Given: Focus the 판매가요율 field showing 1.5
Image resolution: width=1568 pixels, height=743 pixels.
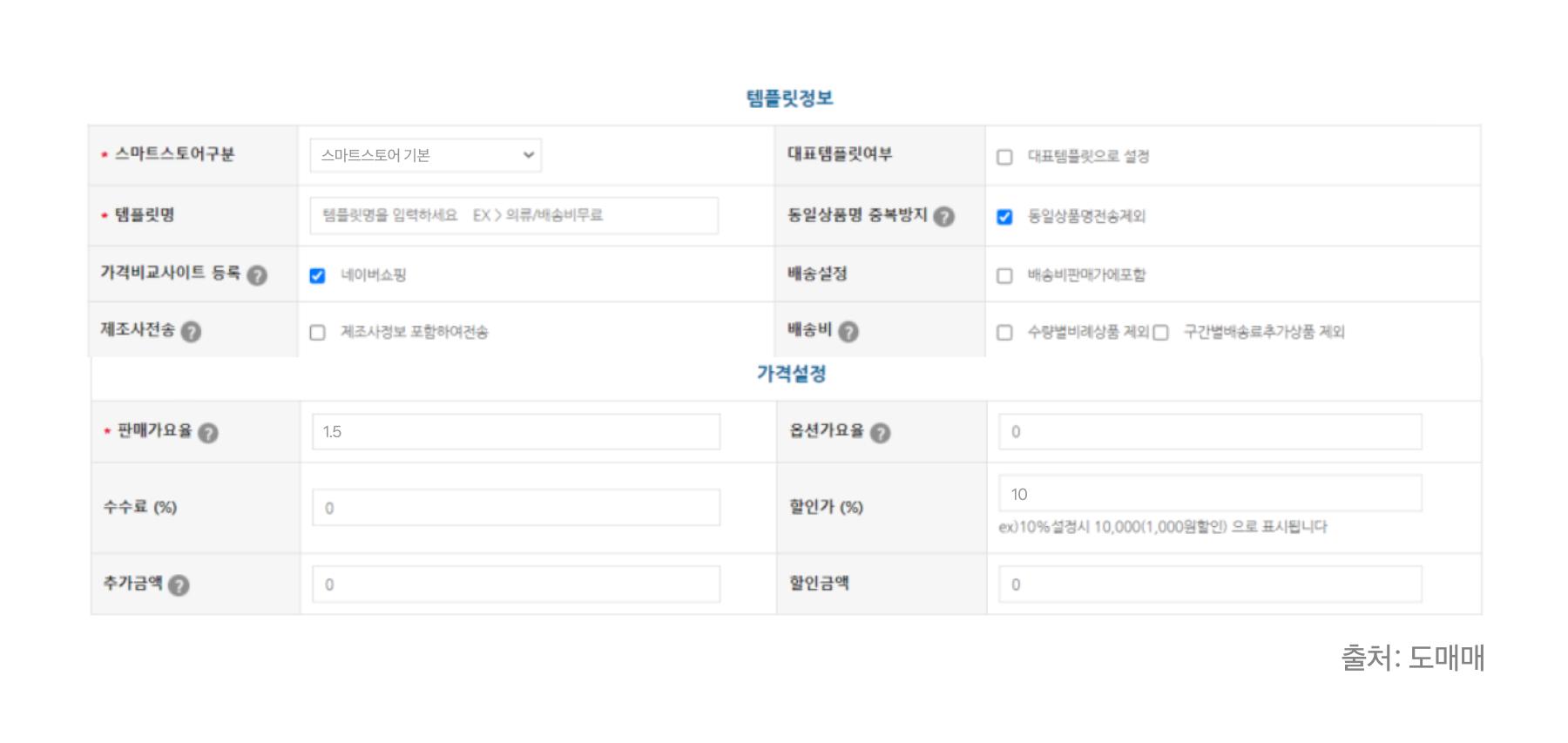Looking at the screenshot, I should click(516, 432).
